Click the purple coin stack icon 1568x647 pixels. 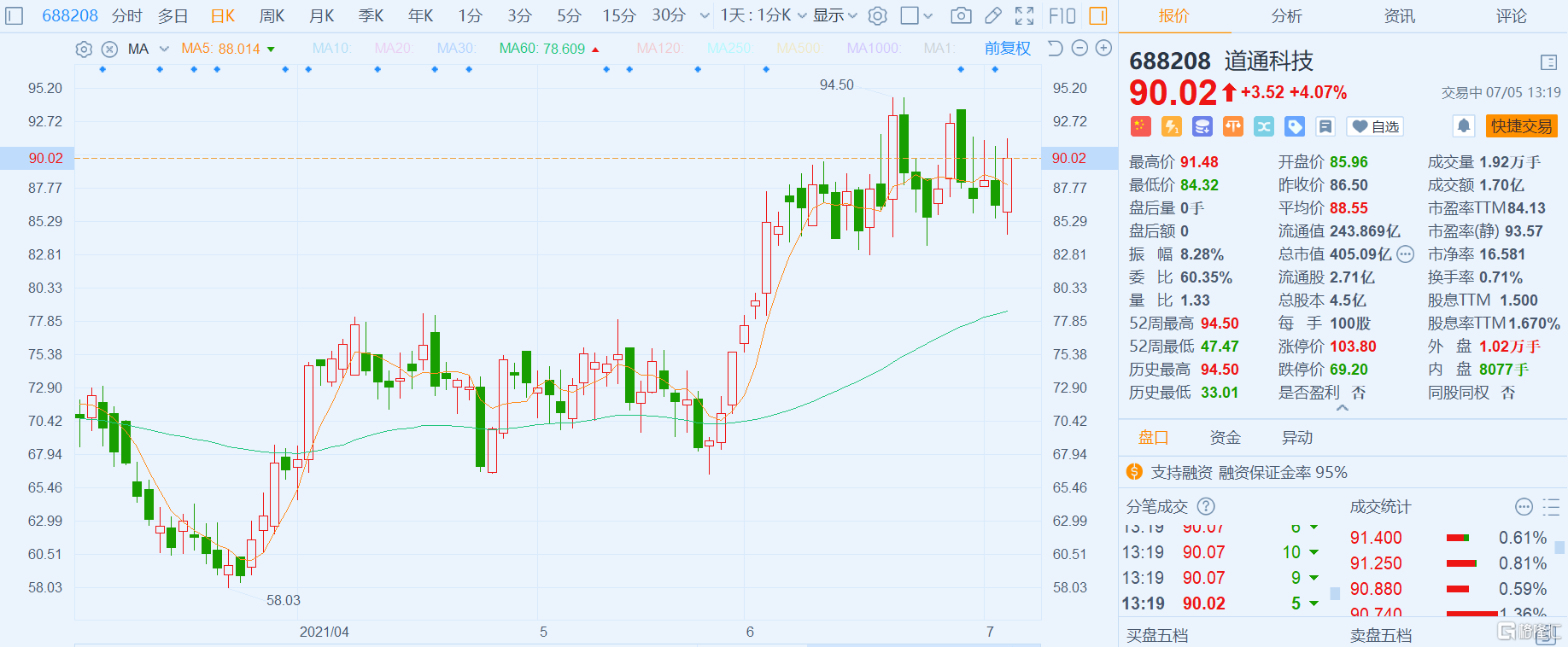[1202, 126]
